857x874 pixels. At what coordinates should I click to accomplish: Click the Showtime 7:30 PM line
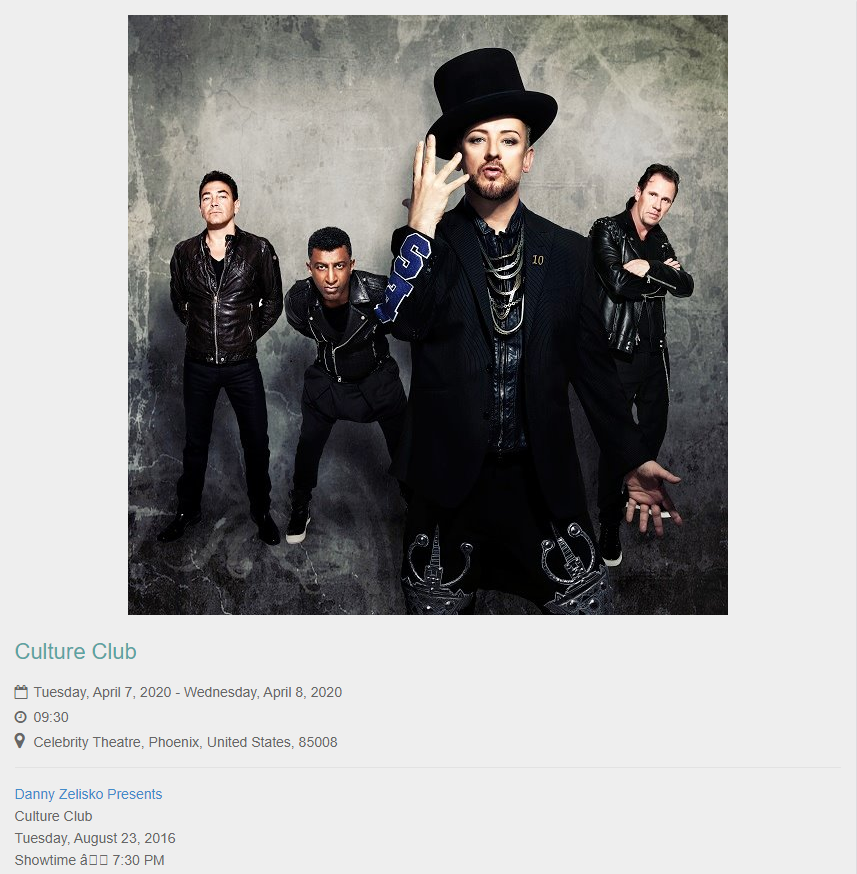pyautogui.click(x=89, y=860)
